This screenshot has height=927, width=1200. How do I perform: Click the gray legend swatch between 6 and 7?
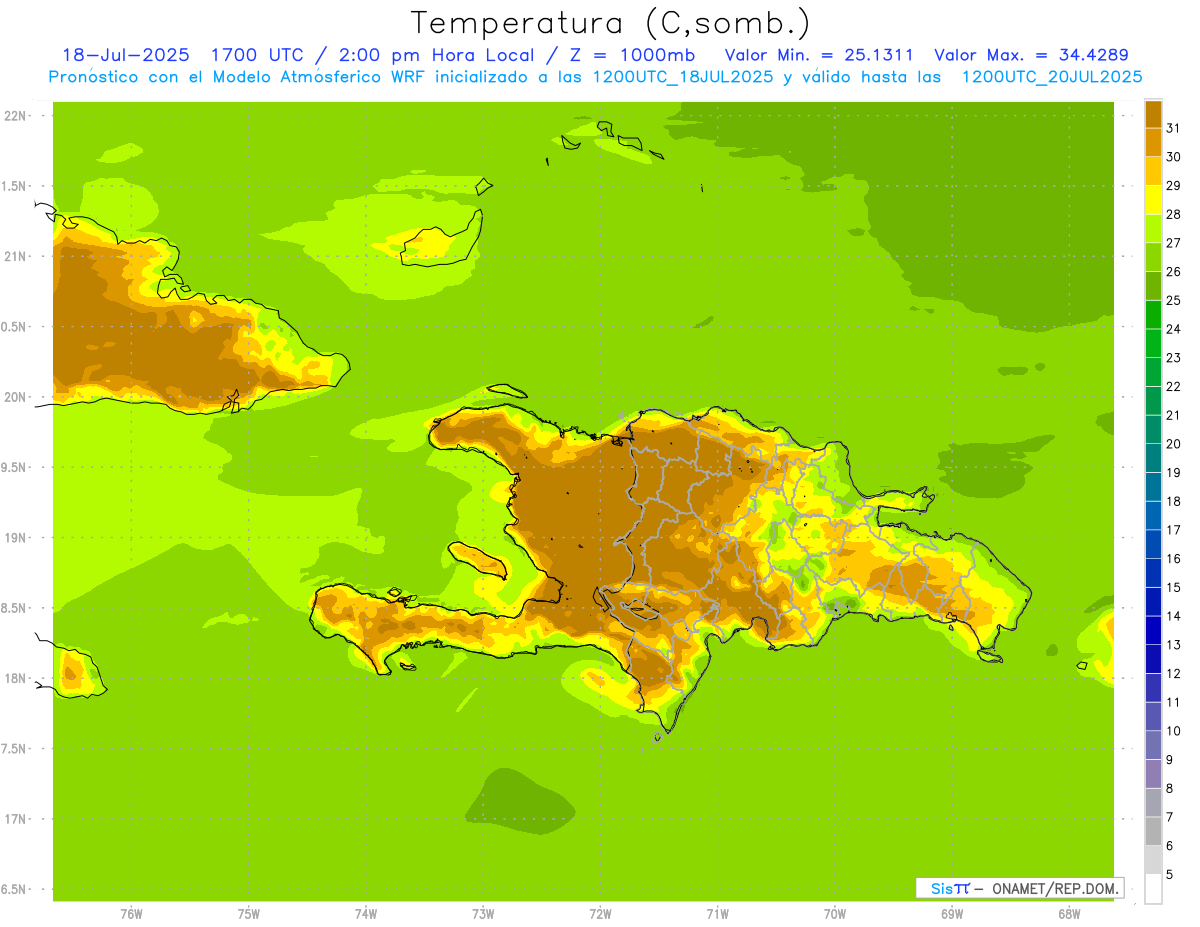[x=1153, y=832]
